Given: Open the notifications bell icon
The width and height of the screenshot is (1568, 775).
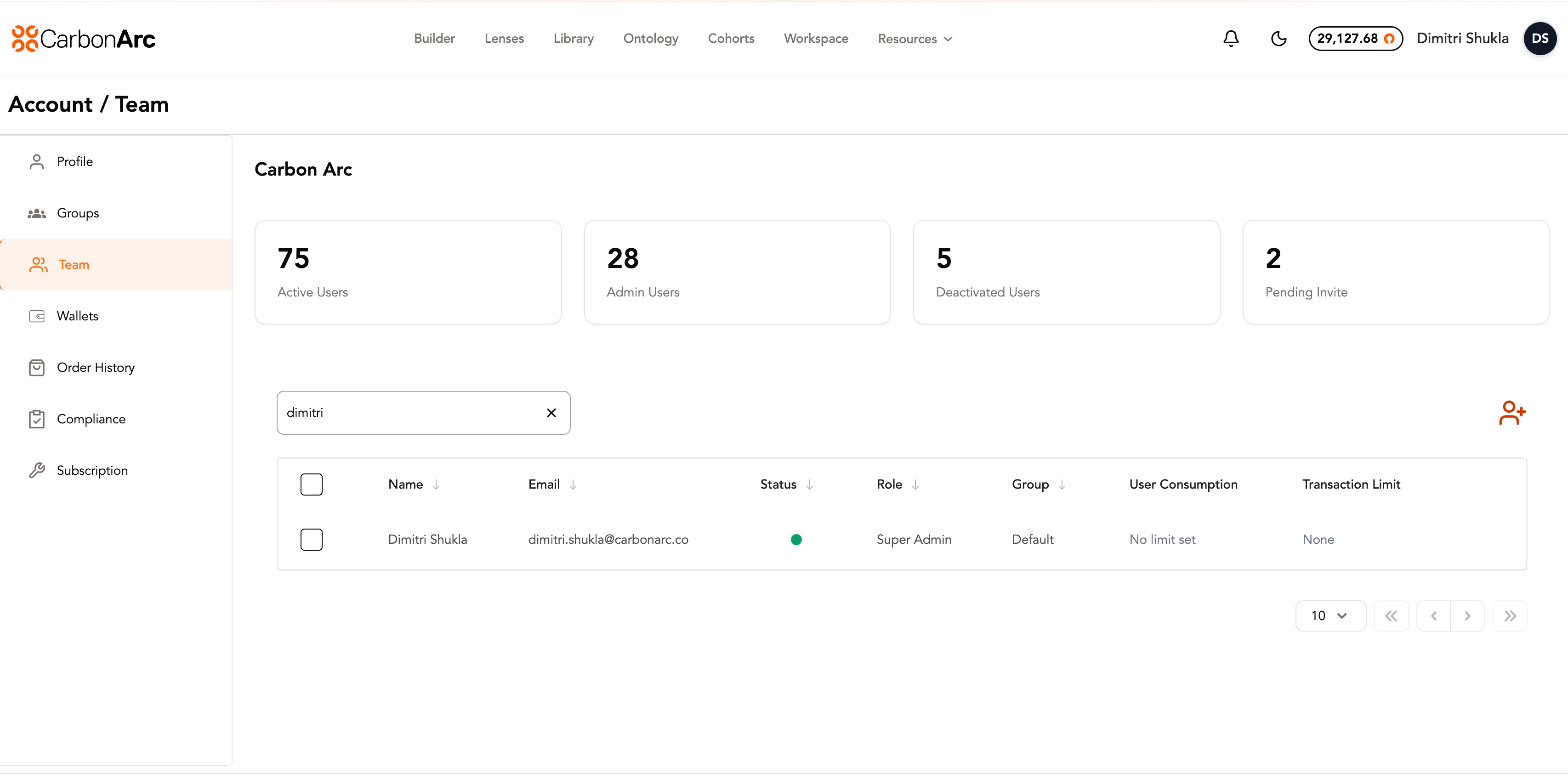Looking at the screenshot, I should (x=1231, y=38).
